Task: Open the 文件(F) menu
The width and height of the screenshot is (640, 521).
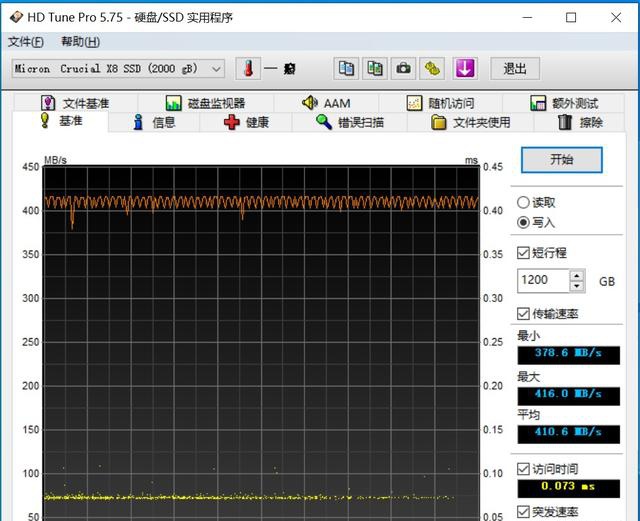Action: [26, 42]
